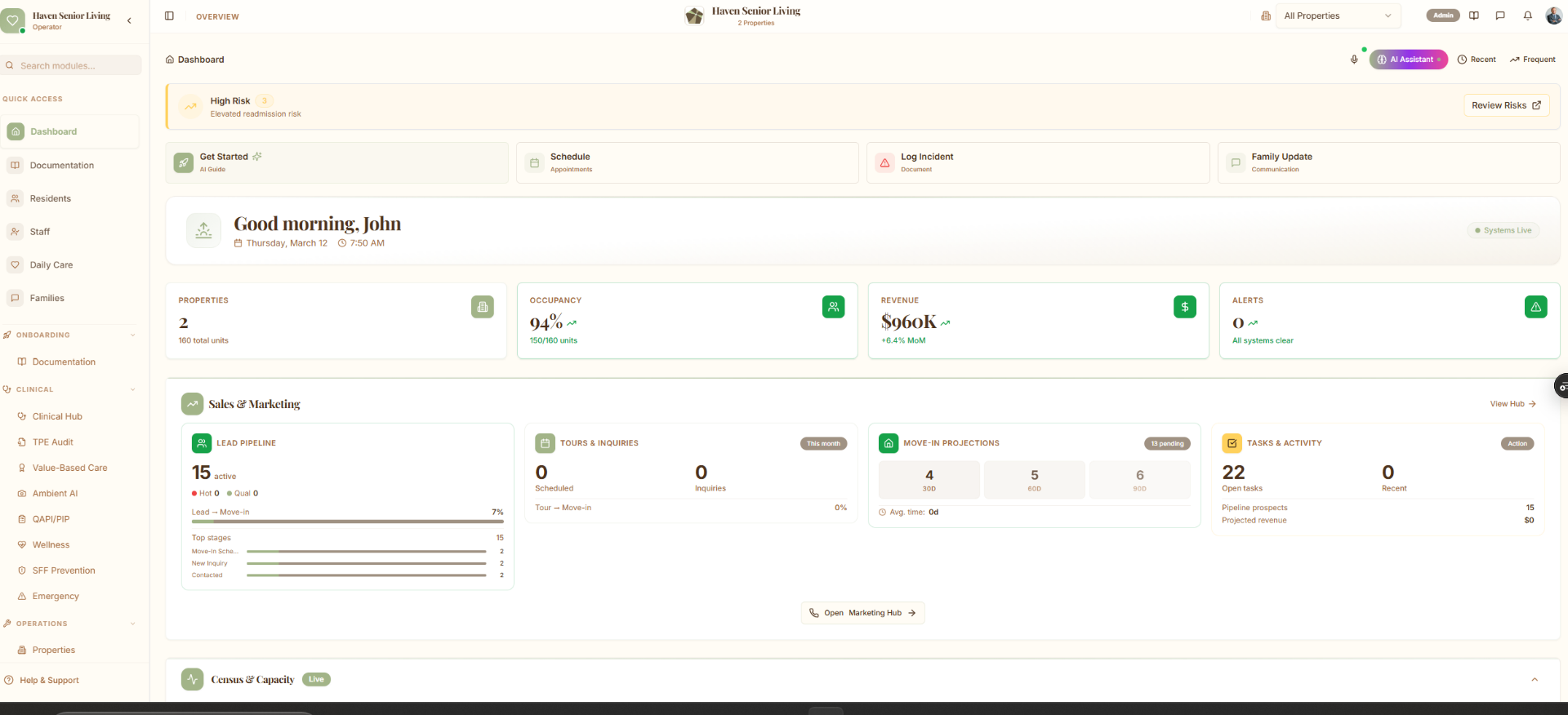
Task: Click the floating settings toggle at right edge
Action: [1561, 387]
